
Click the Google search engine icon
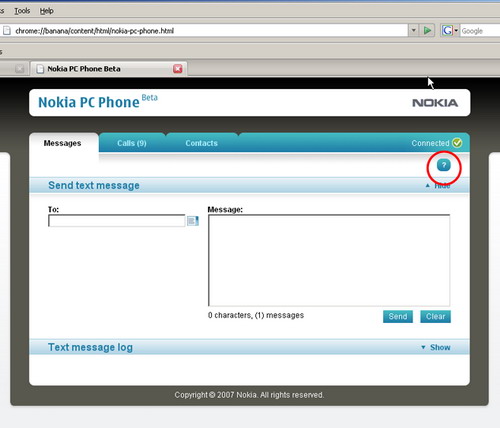point(447,31)
